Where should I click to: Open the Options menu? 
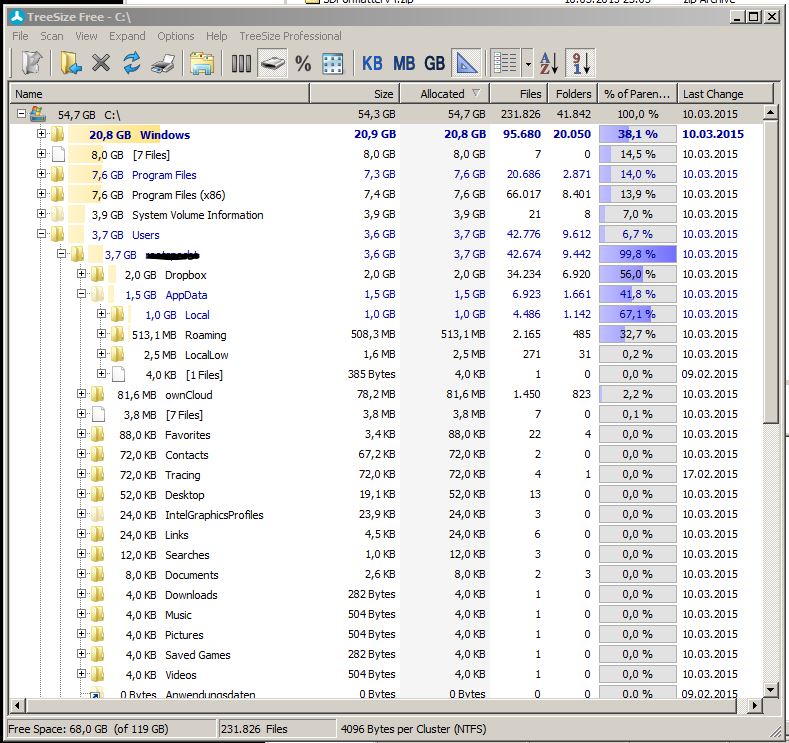pyautogui.click(x=176, y=36)
